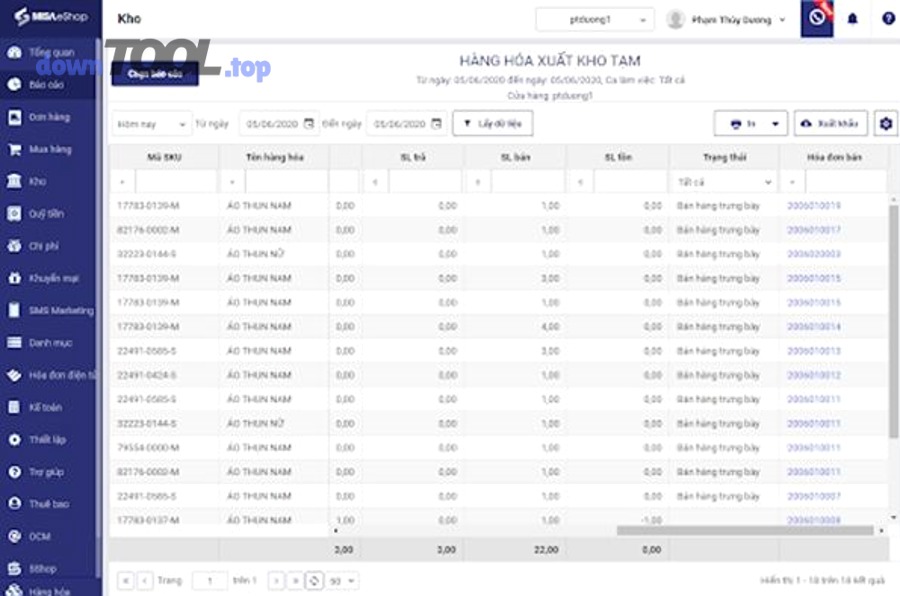Open report settings gear icon
Image resolution: width=900 pixels, height=596 pixels.
(884, 123)
